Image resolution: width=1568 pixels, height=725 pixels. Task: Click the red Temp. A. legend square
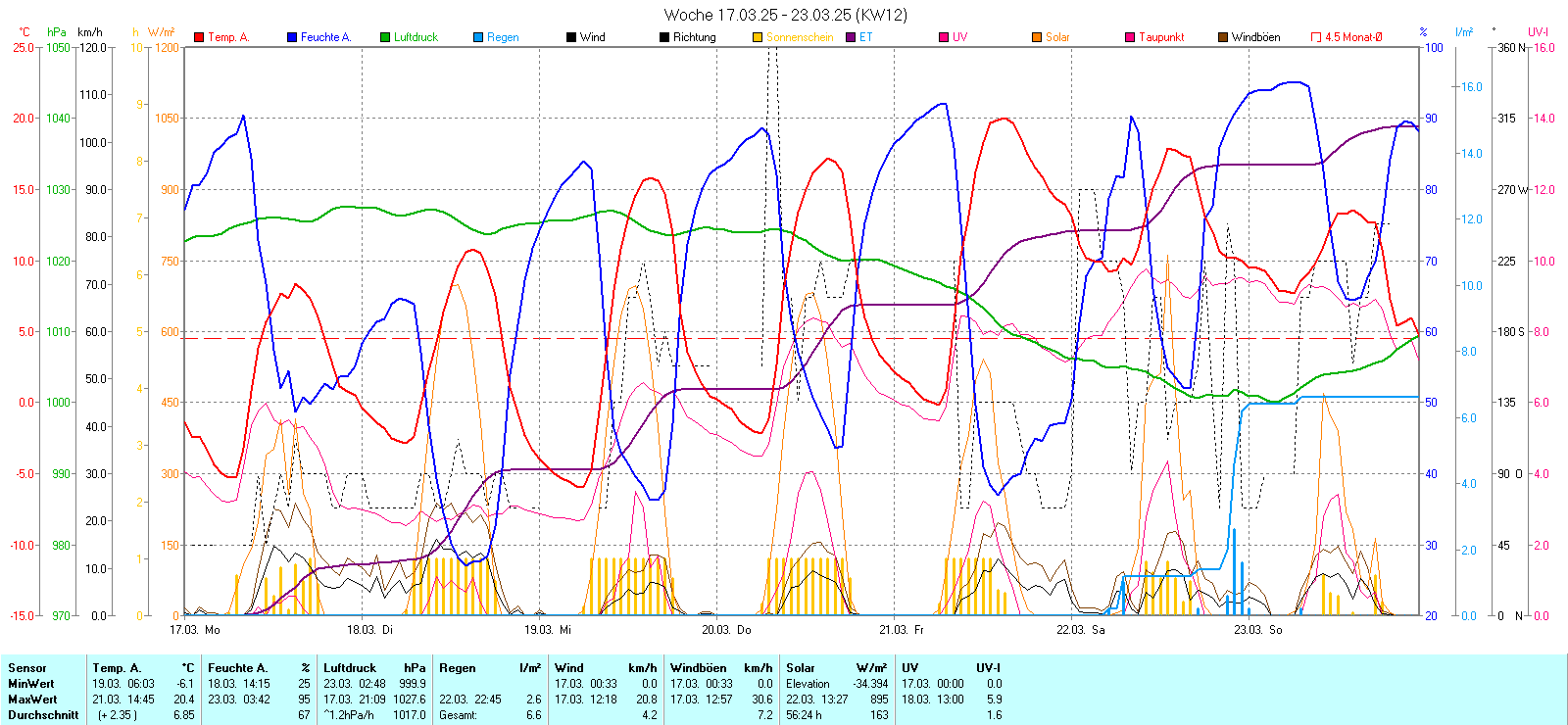[199, 37]
